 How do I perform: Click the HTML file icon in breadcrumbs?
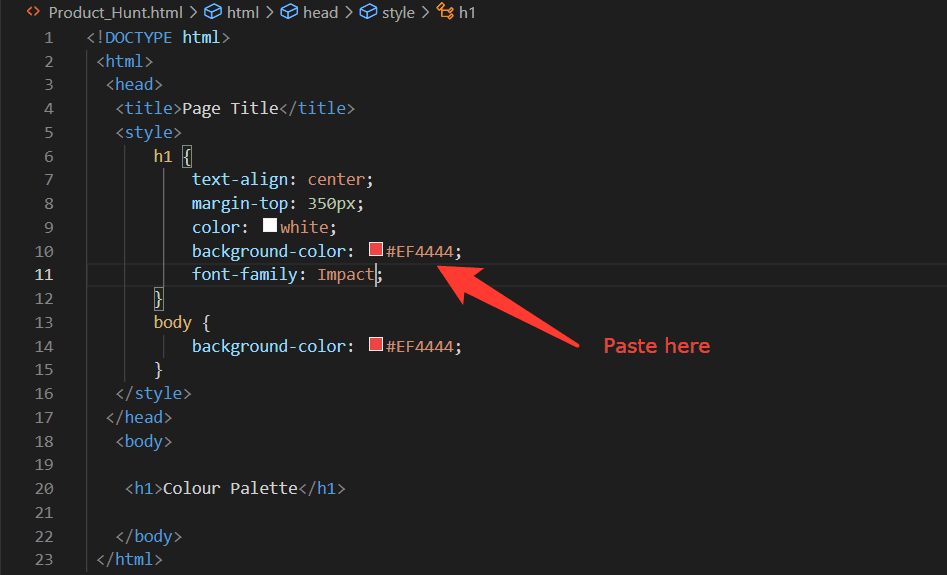33,13
